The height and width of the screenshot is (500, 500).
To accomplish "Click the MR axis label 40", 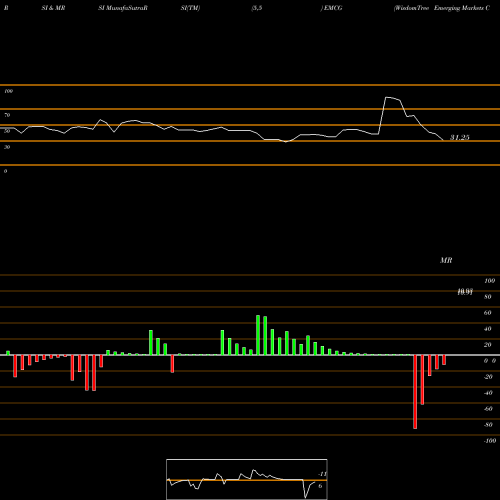I will click(487, 329).
